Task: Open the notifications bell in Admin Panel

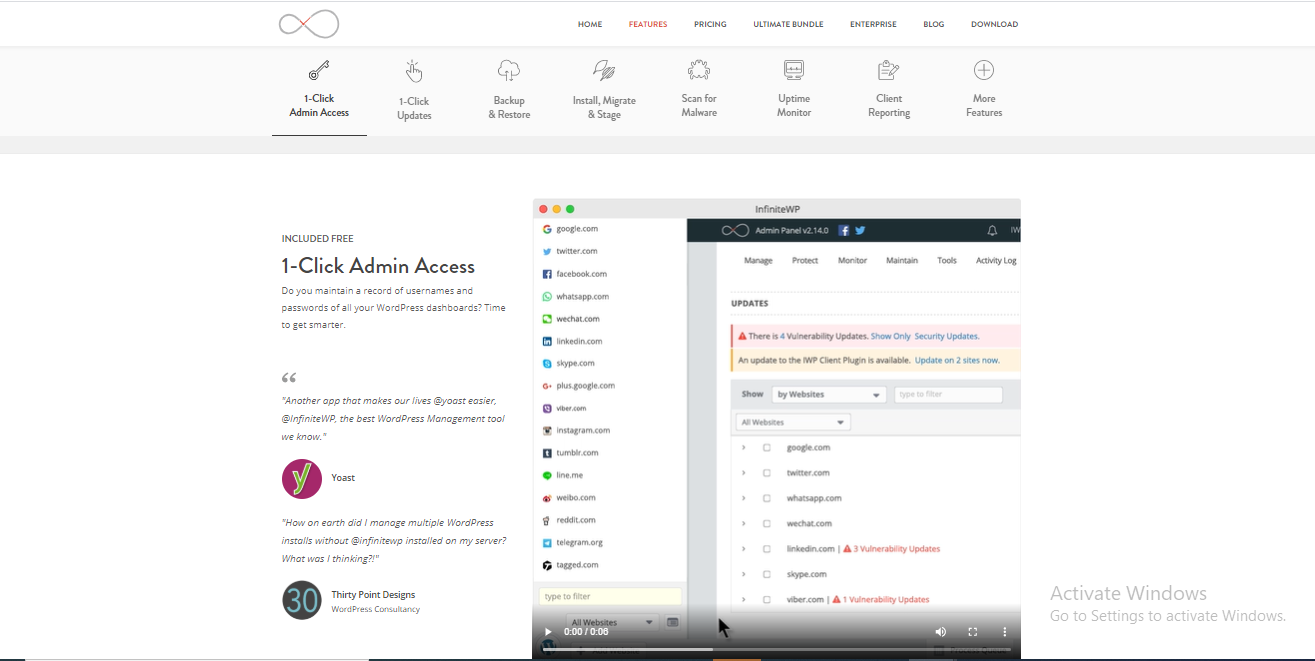Action: pyautogui.click(x=992, y=230)
